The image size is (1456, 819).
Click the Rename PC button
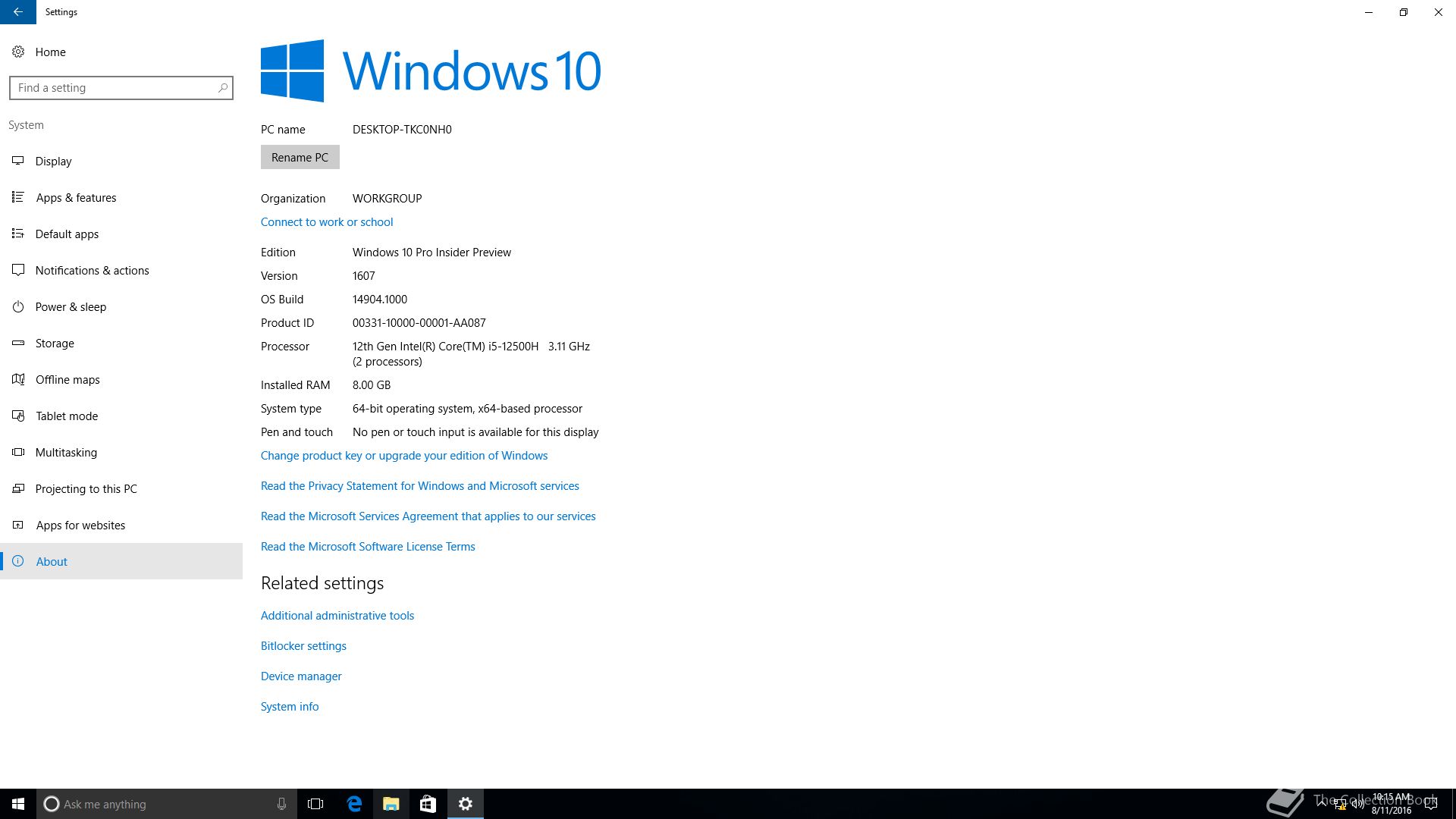(x=300, y=157)
